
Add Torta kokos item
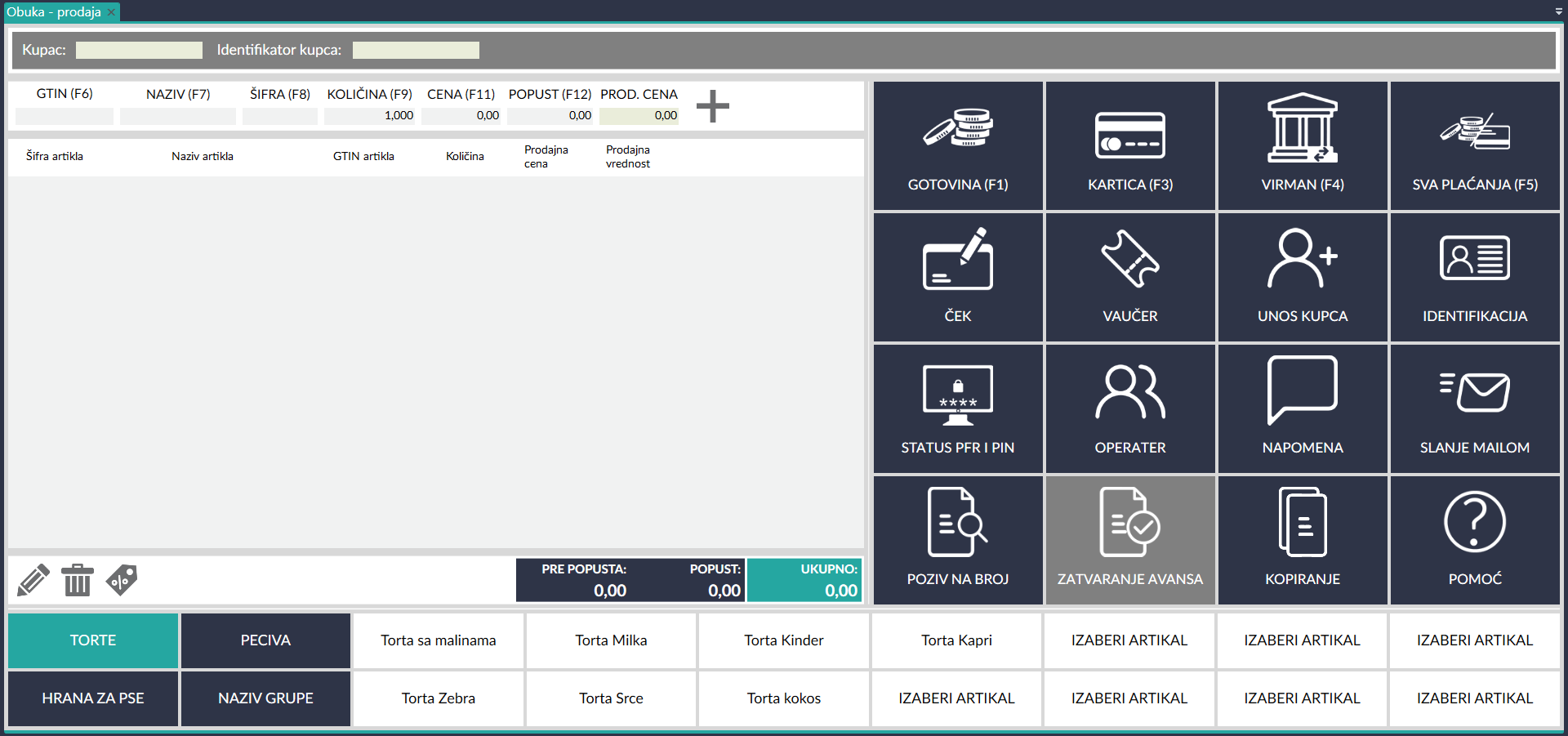(784, 698)
